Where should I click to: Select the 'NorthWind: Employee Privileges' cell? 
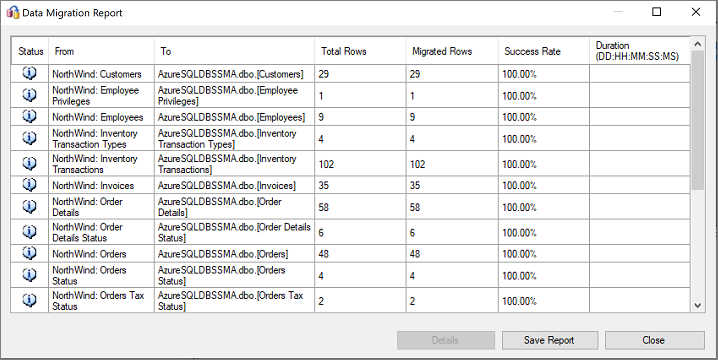[101, 95]
